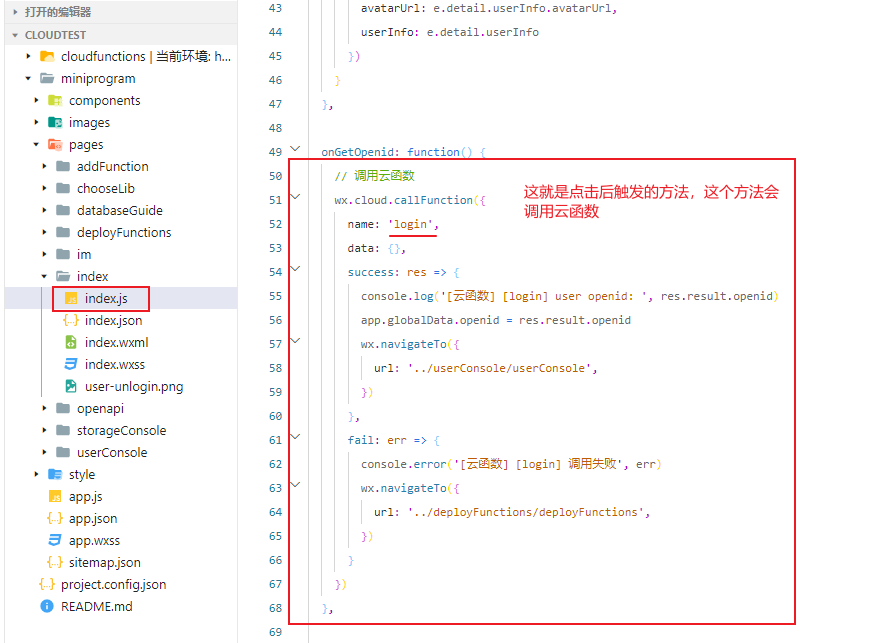
Task: Click the index.wxml file icon
Action: 71,343
